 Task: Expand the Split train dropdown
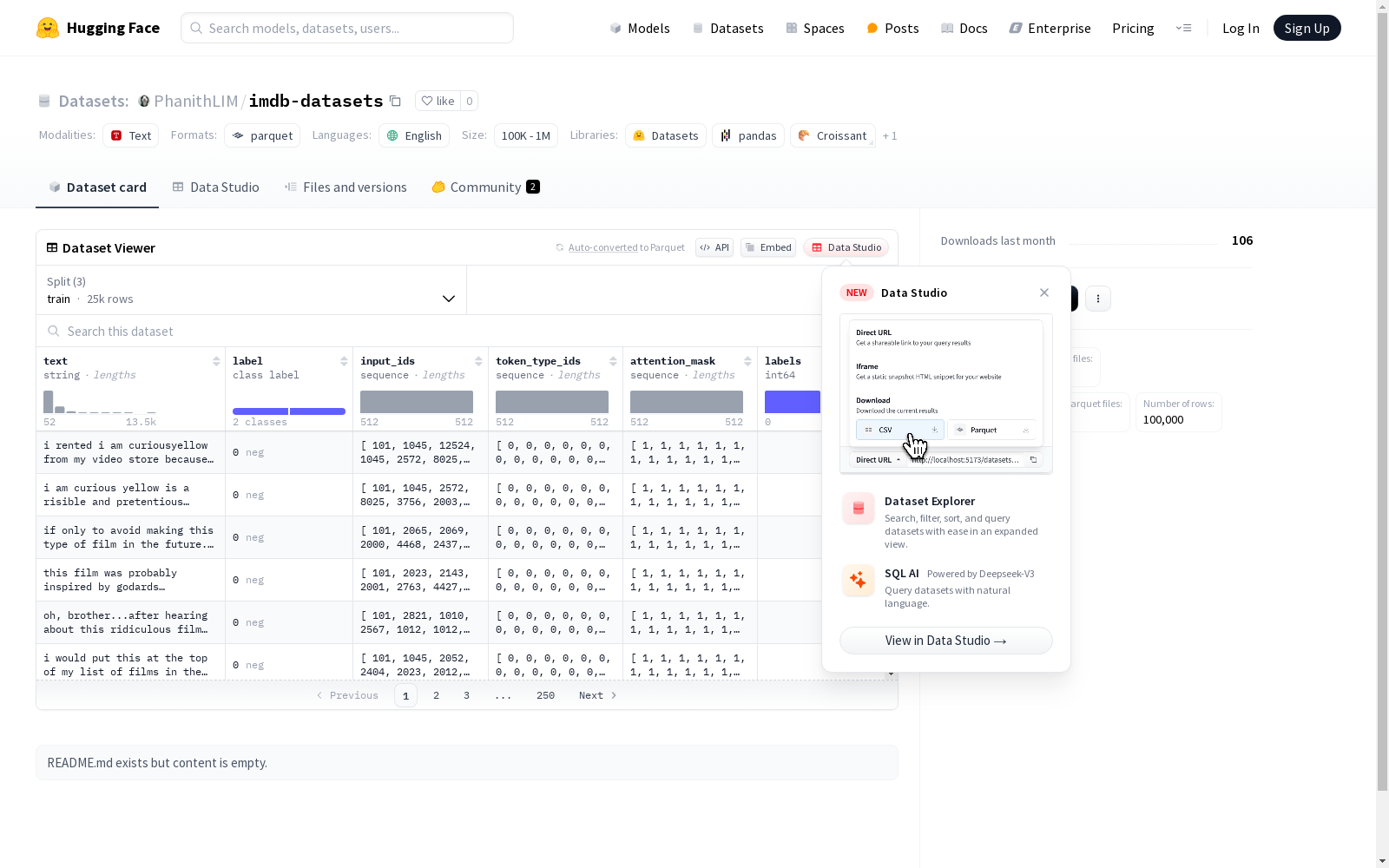(251, 290)
